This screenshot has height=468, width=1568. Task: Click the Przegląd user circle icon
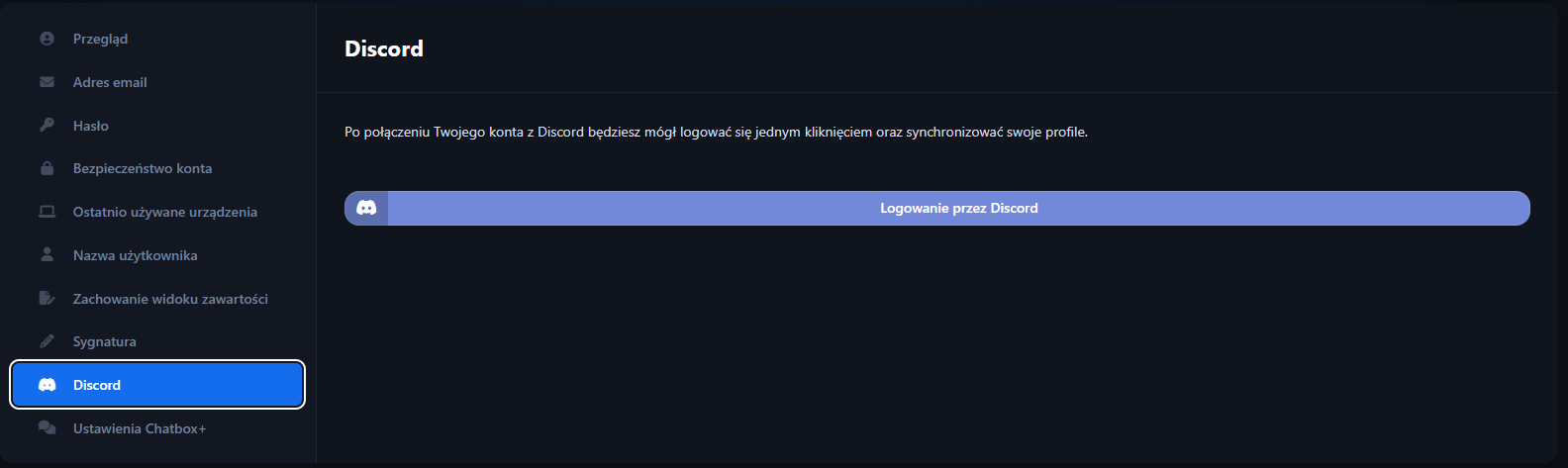tap(47, 39)
